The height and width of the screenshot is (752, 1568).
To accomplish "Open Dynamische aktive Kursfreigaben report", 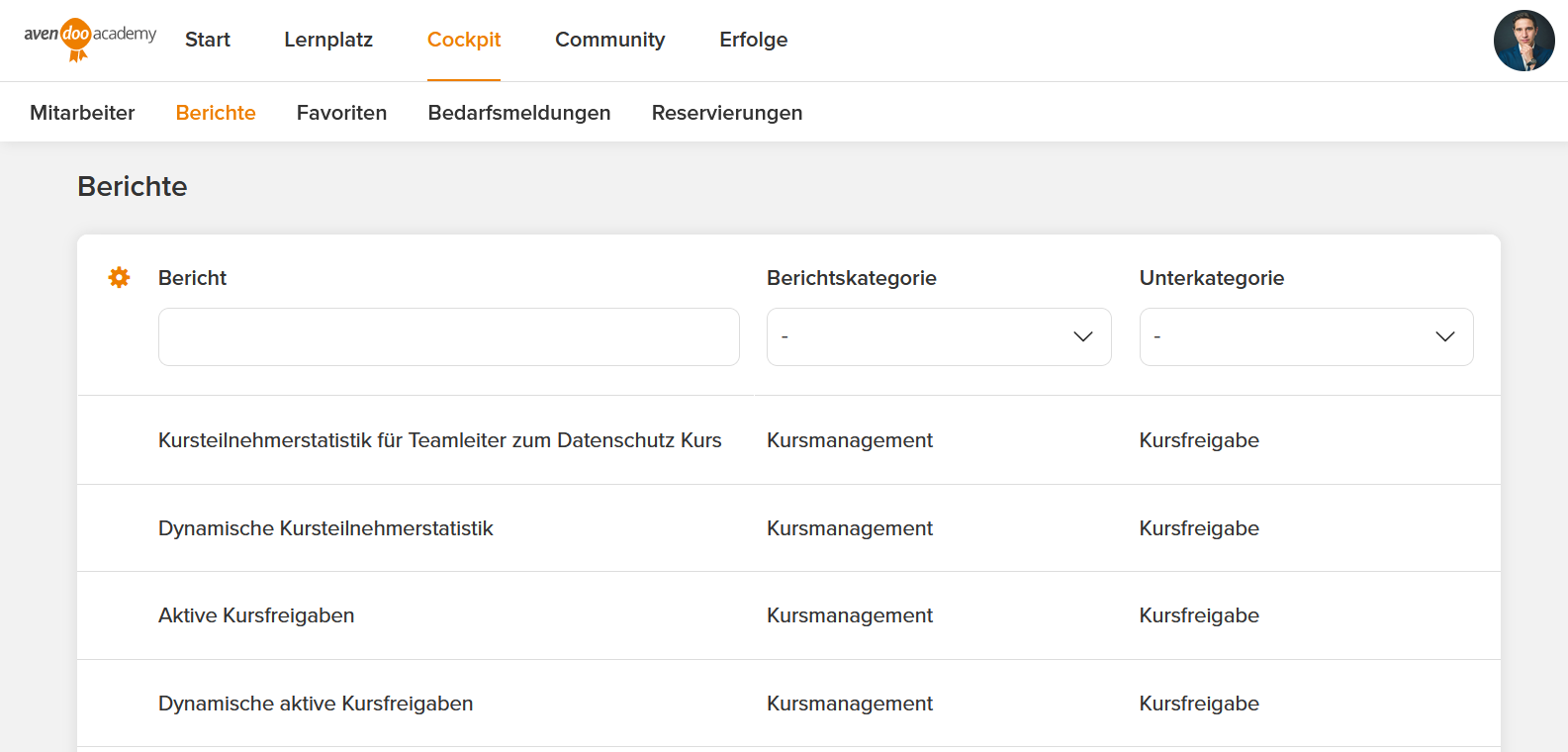I will point(316,704).
